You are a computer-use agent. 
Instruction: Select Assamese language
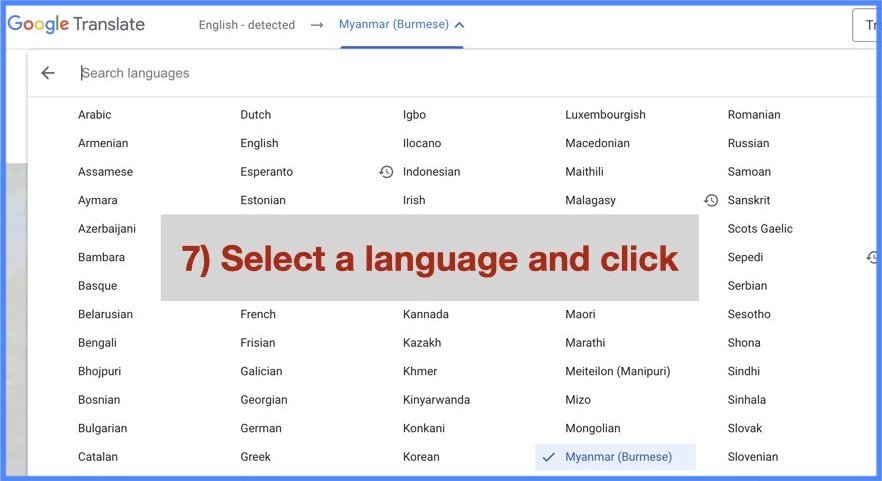(105, 172)
